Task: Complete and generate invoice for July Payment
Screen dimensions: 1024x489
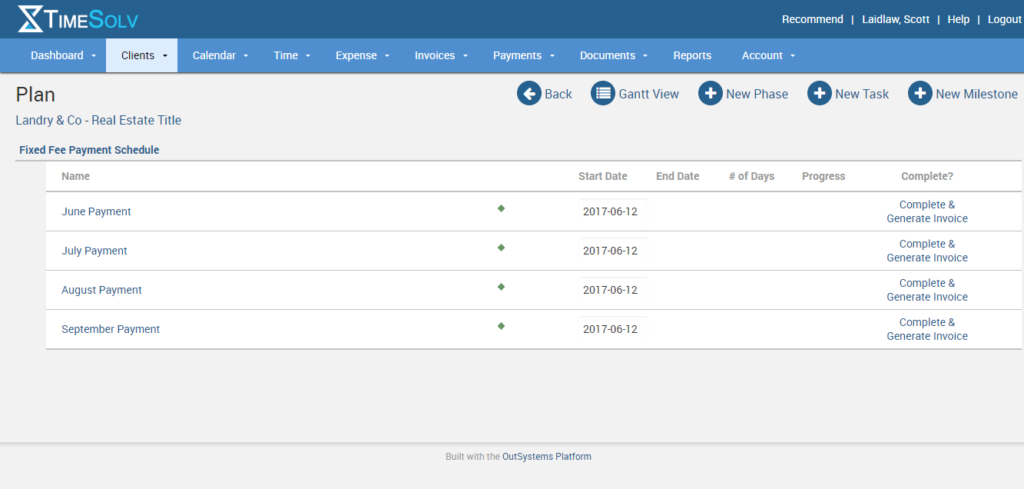Action: point(927,251)
